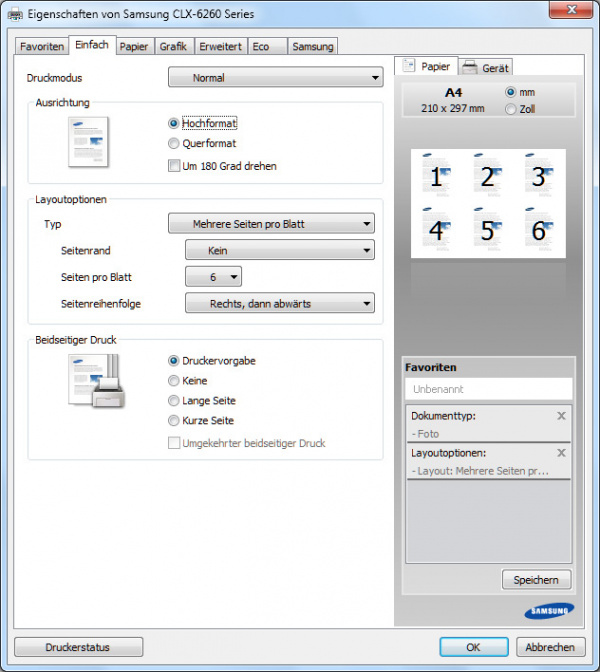600x672 pixels.
Task: Expand the Seitenrand dropdown
Action: (x=280, y=250)
